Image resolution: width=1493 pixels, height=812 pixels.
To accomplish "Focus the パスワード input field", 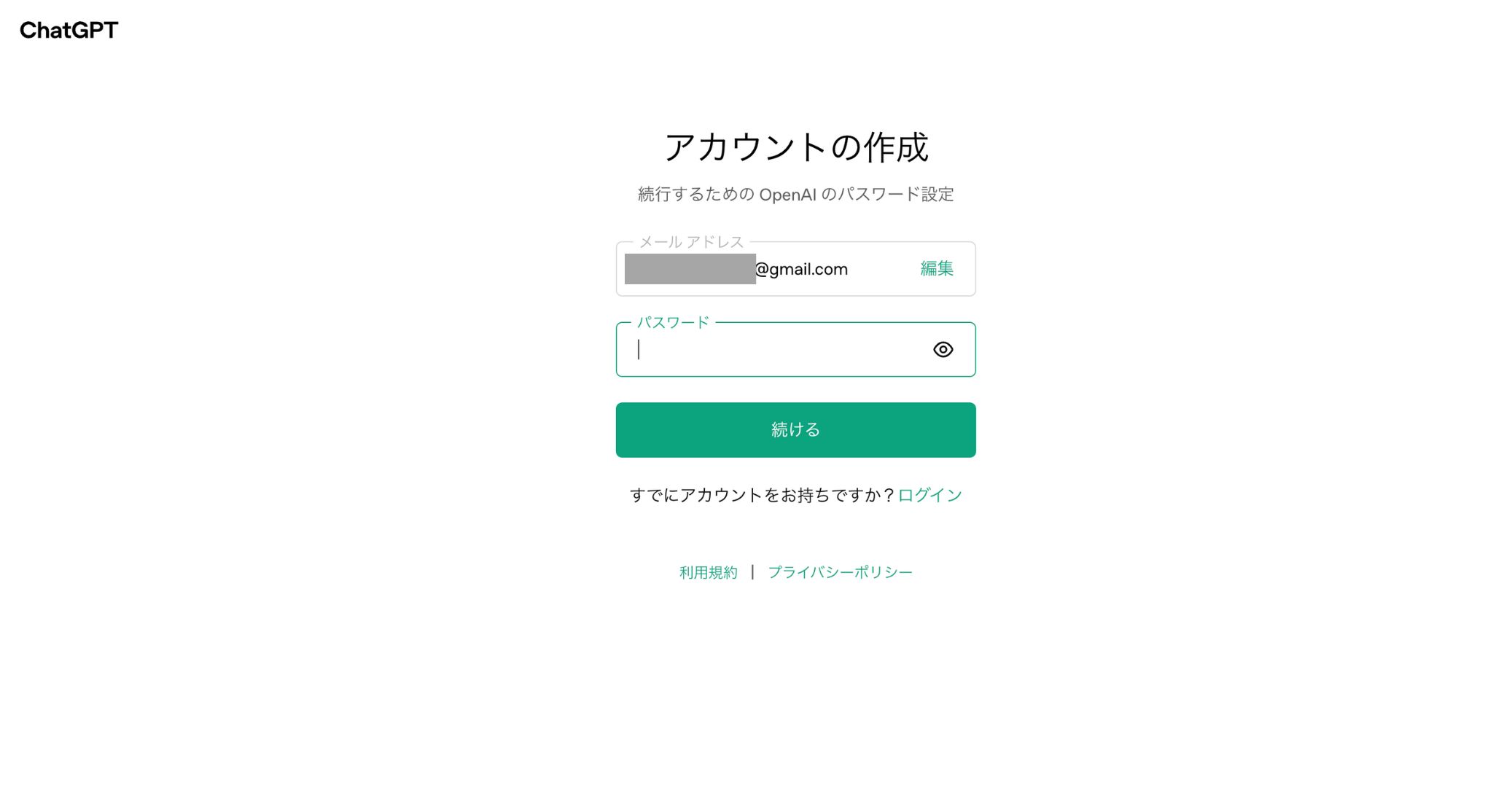I will (795, 350).
